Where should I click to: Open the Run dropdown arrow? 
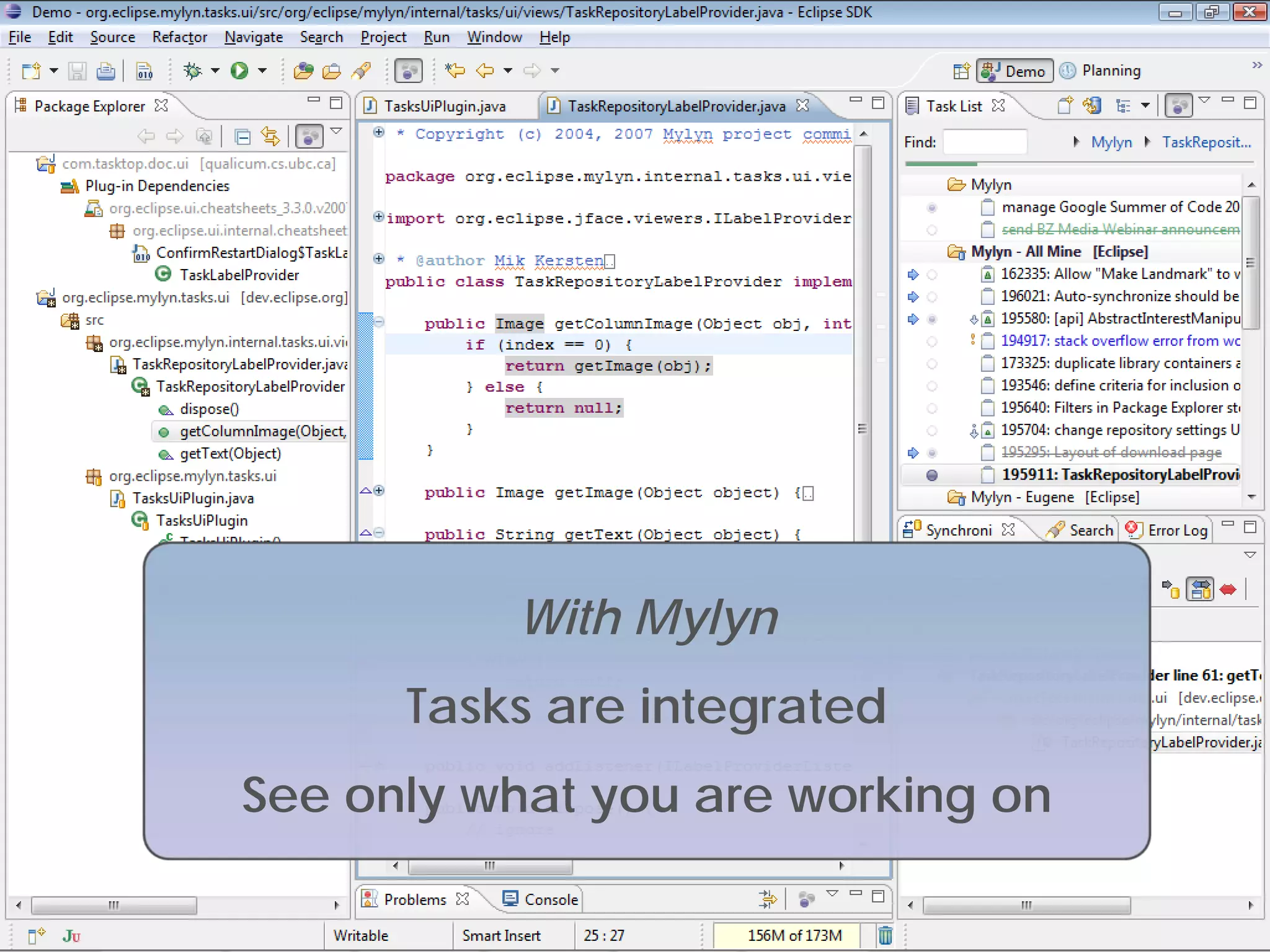pos(262,71)
